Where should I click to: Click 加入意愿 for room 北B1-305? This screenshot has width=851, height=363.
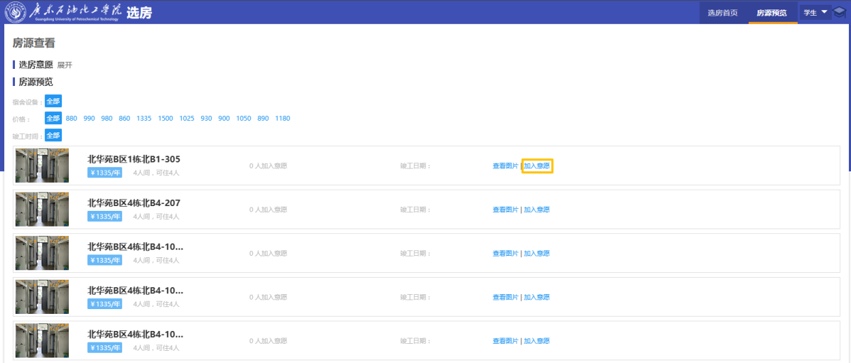pyautogui.click(x=537, y=166)
